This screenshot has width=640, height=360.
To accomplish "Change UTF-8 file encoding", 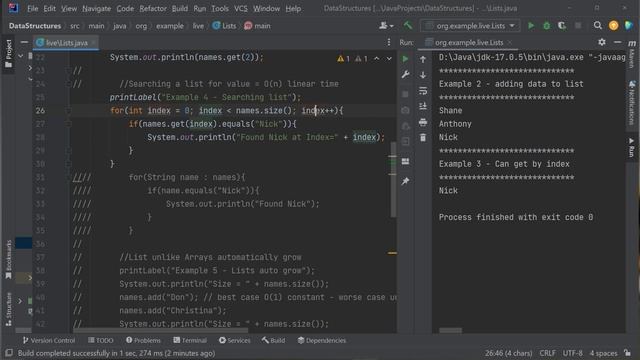I will 572,353.
